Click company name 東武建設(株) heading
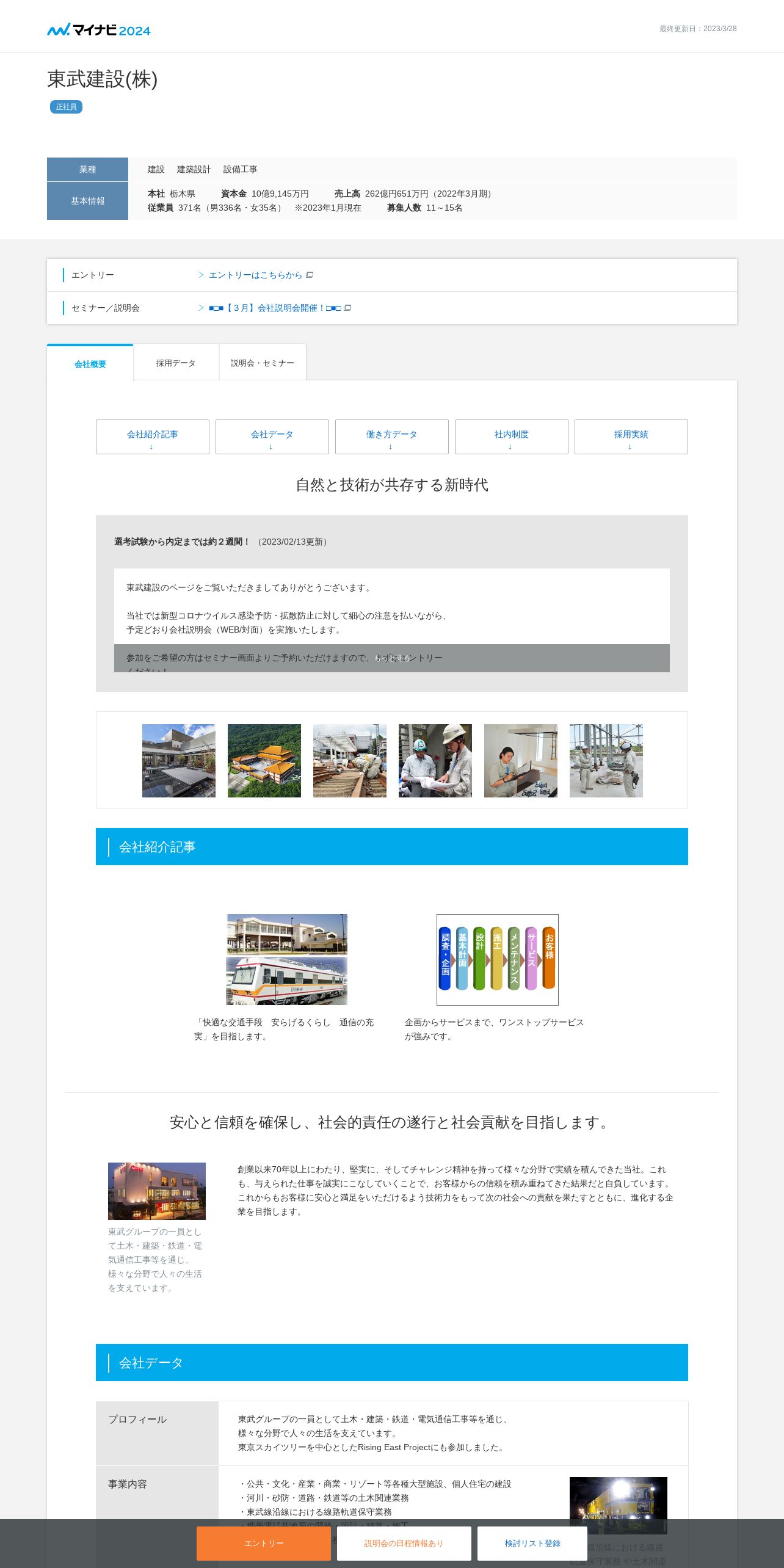 pos(103,79)
